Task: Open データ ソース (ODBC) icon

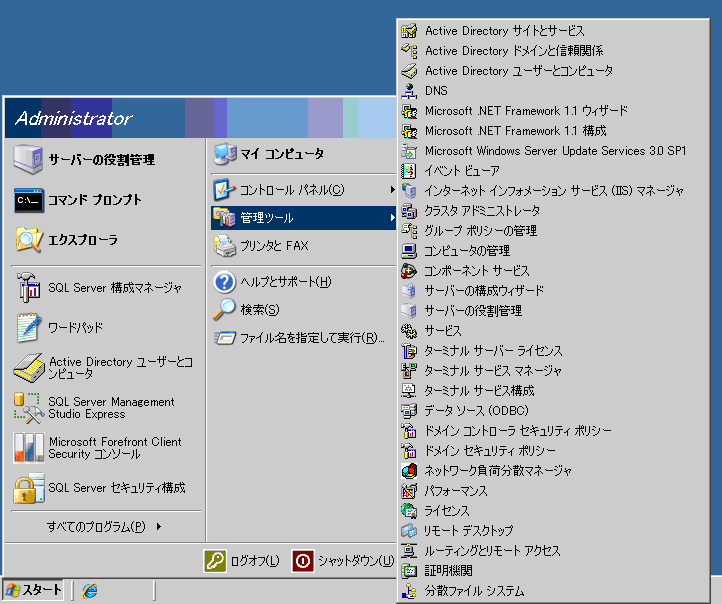Action: (409, 411)
